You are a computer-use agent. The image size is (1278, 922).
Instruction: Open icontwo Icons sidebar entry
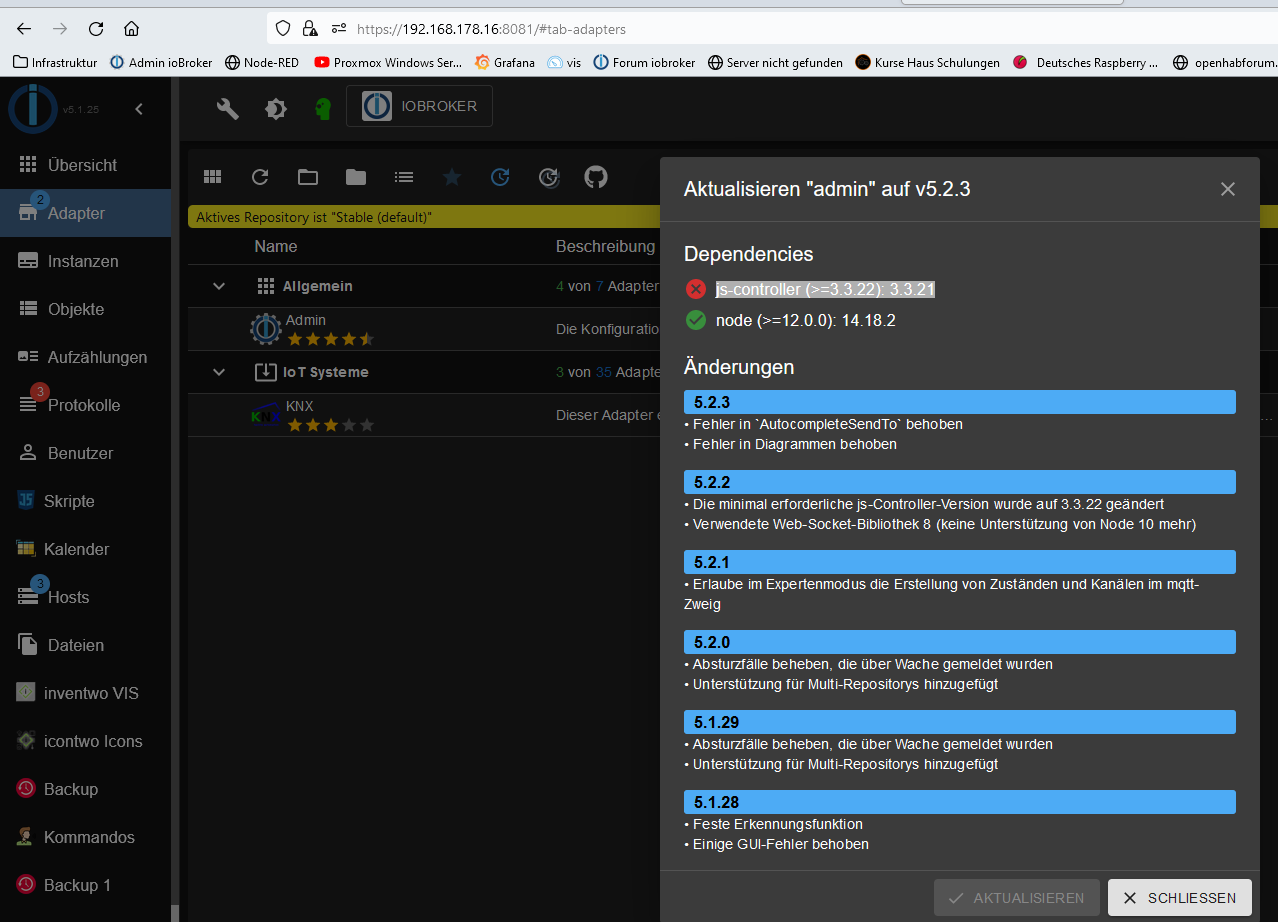[86, 741]
